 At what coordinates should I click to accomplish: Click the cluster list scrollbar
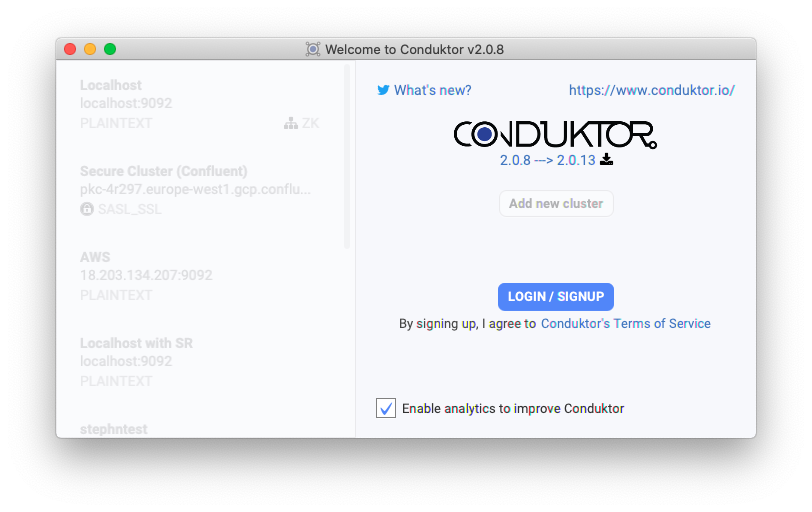tap(347, 156)
